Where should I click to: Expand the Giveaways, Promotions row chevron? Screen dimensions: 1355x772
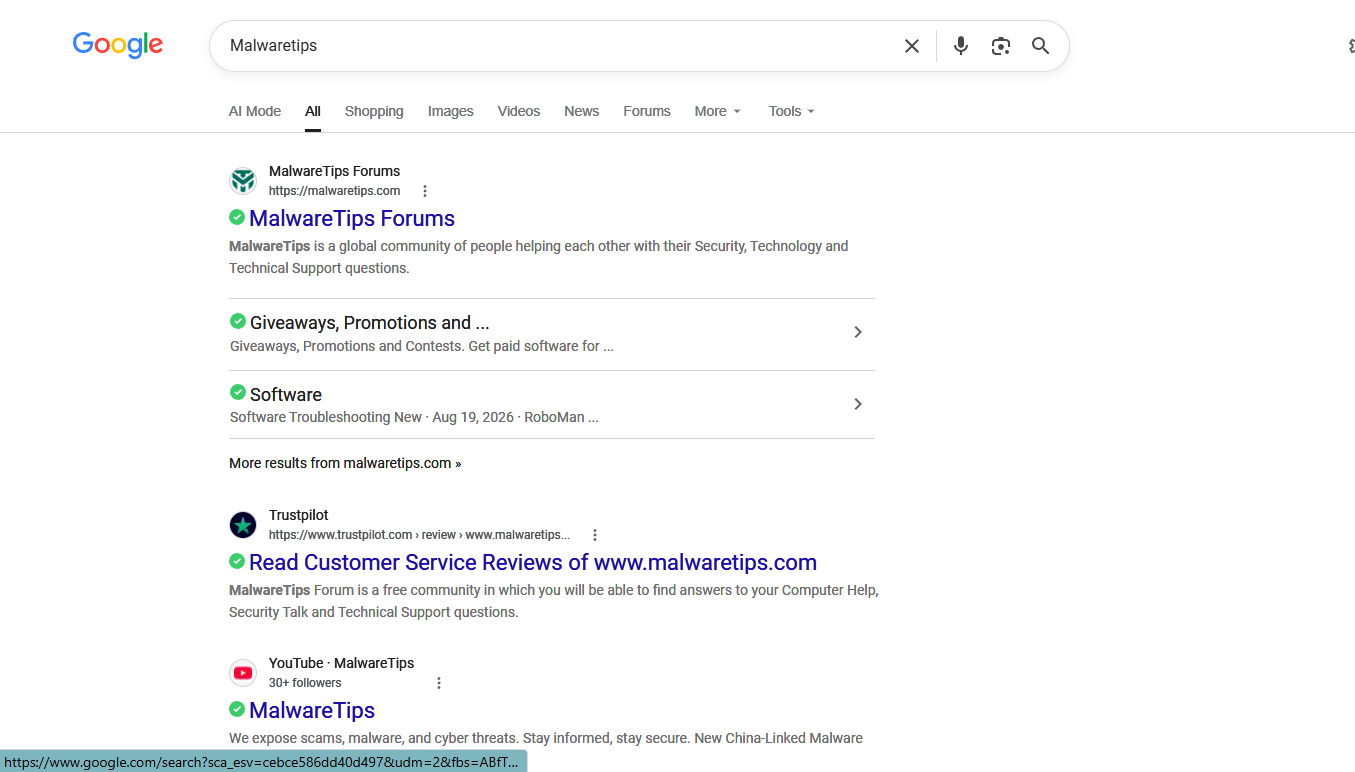(858, 332)
